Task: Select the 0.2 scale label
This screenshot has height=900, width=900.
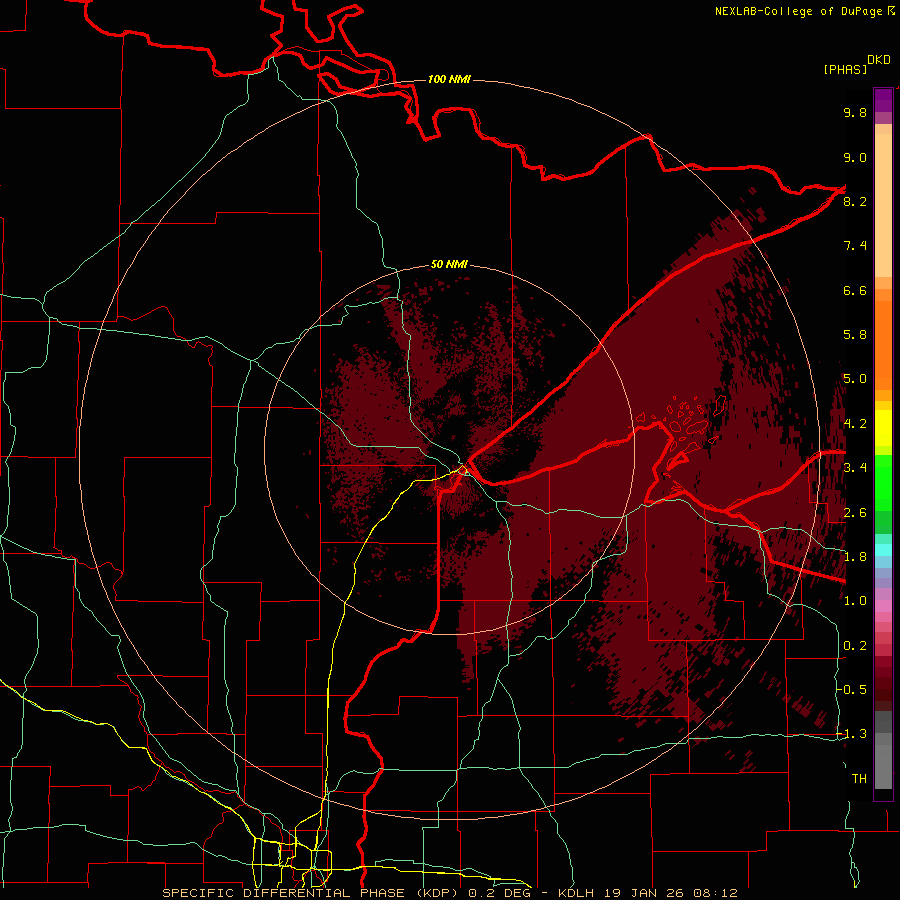Action: 855,646
